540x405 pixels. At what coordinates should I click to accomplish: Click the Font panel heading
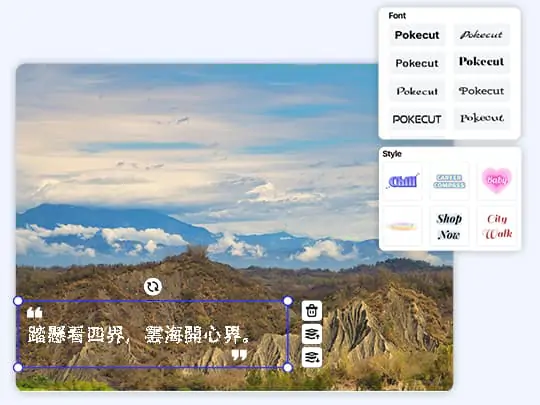[397, 16]
